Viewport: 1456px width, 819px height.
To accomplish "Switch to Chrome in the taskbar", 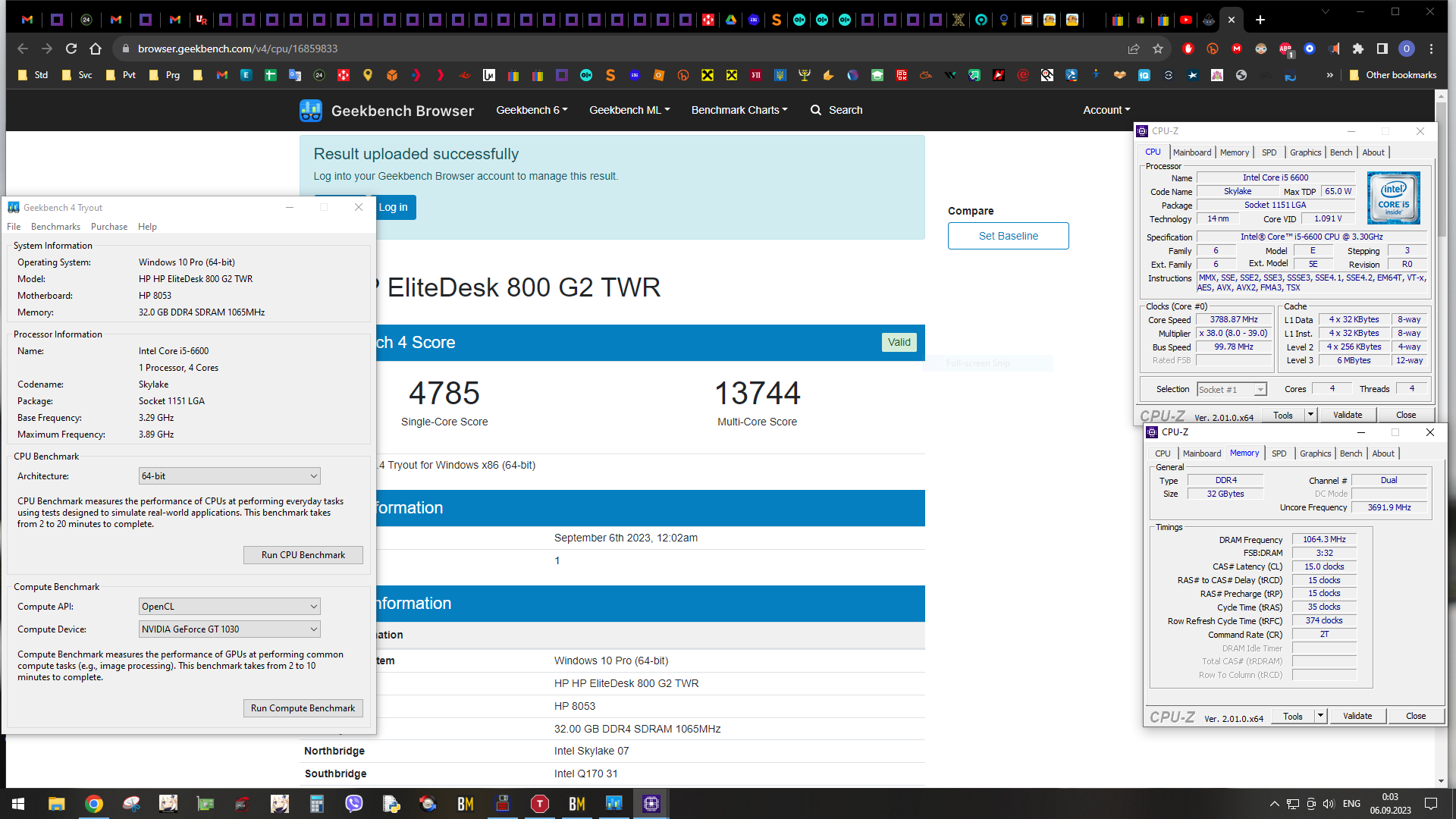I will click(x=94, y=804).
